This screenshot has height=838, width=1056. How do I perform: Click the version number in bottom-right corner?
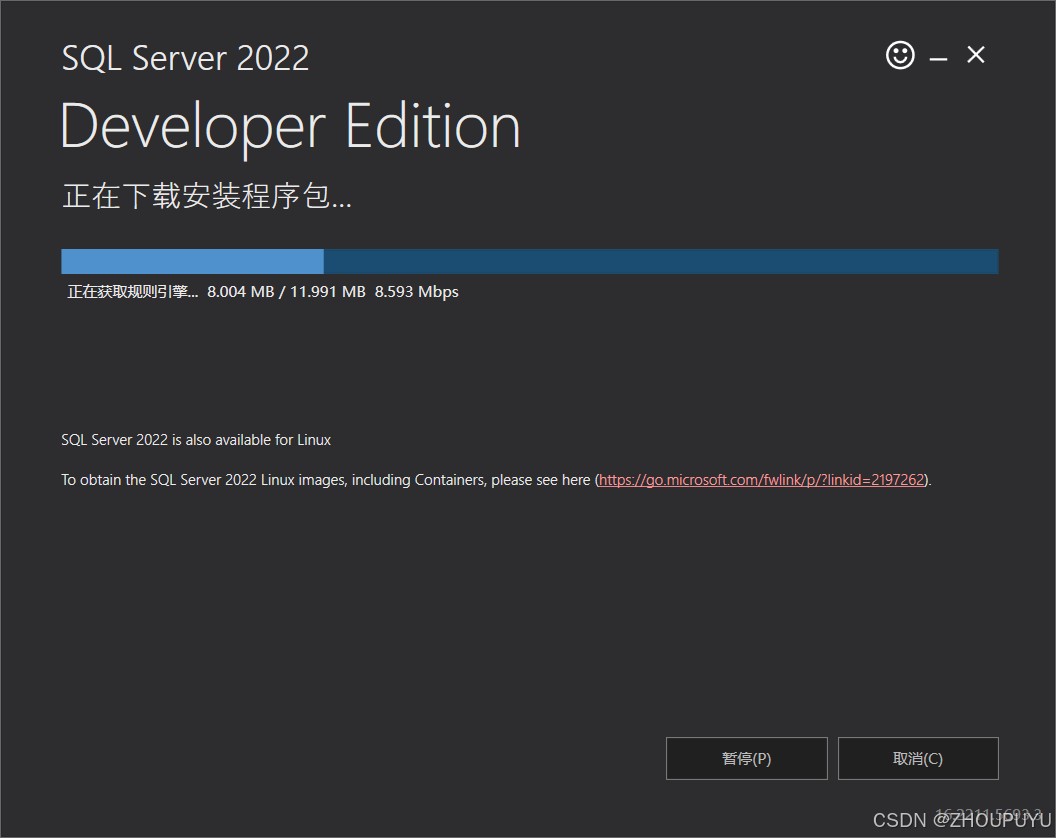(988, 813)
